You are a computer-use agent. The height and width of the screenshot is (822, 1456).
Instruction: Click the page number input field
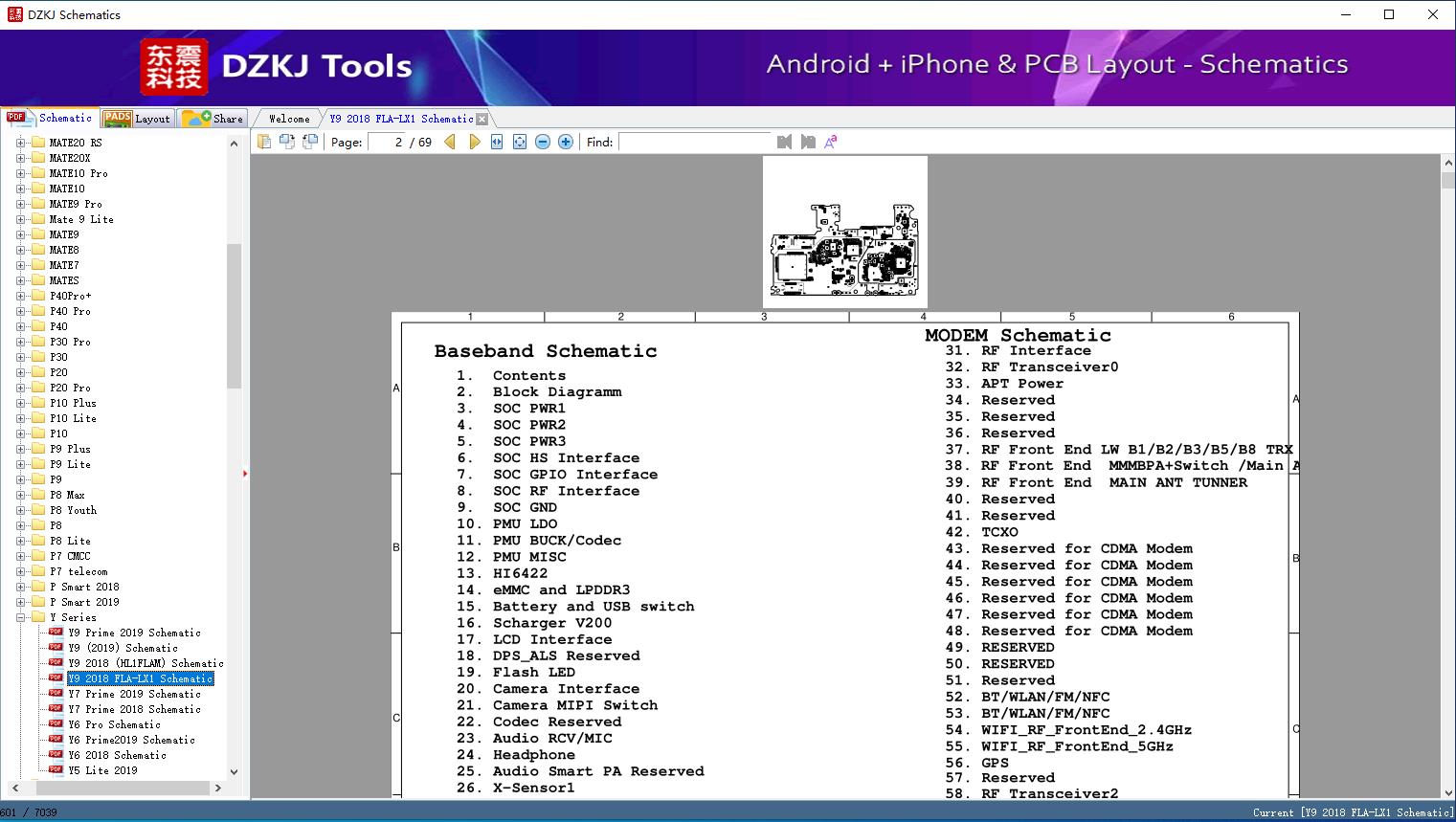388,142
